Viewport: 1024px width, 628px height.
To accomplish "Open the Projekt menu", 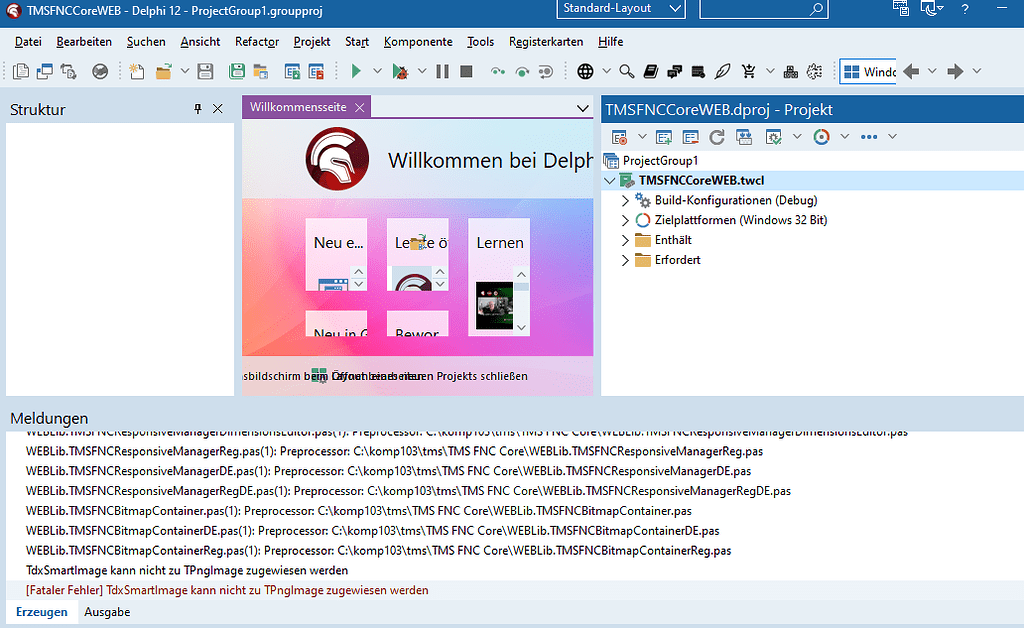I will click(x=311, y=42).
